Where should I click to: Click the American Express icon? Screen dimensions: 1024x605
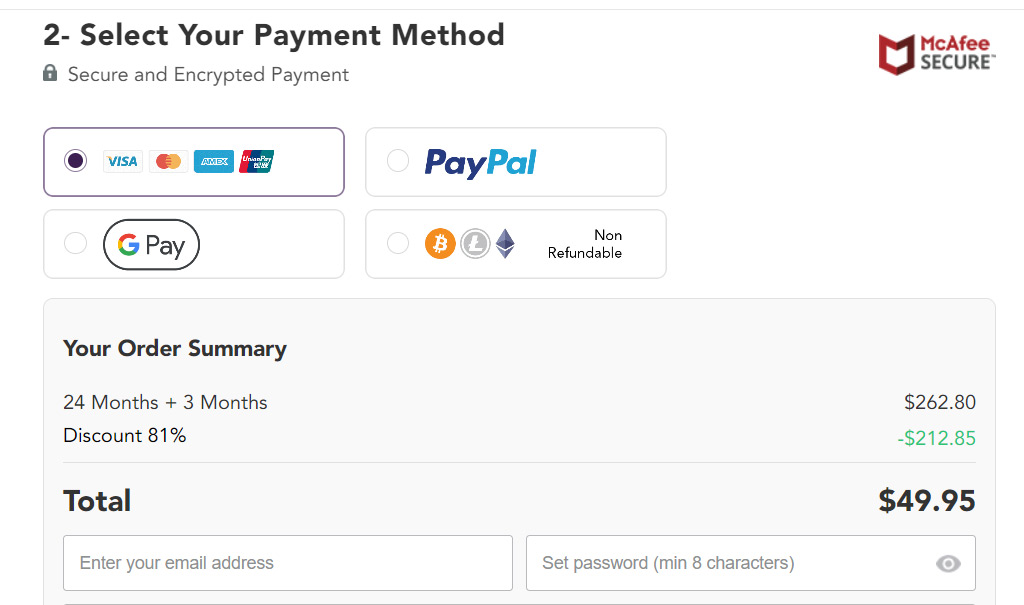213,161
